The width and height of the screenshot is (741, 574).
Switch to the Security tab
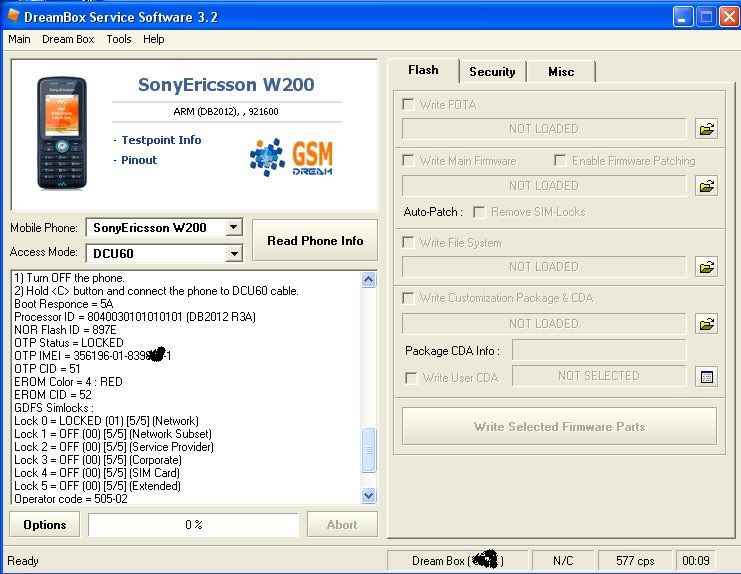point(492,72)
